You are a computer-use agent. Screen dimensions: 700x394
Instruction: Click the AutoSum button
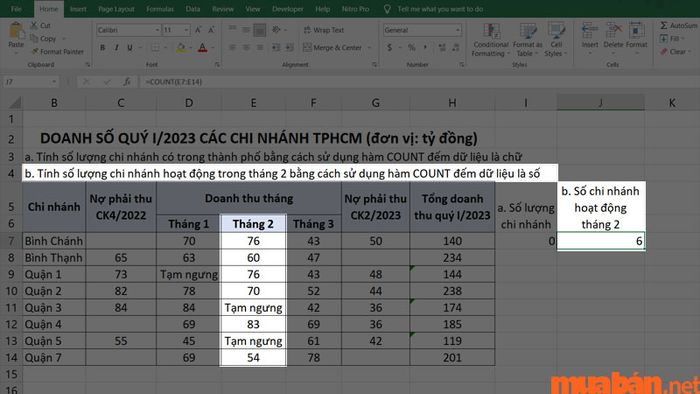point(679,25)
